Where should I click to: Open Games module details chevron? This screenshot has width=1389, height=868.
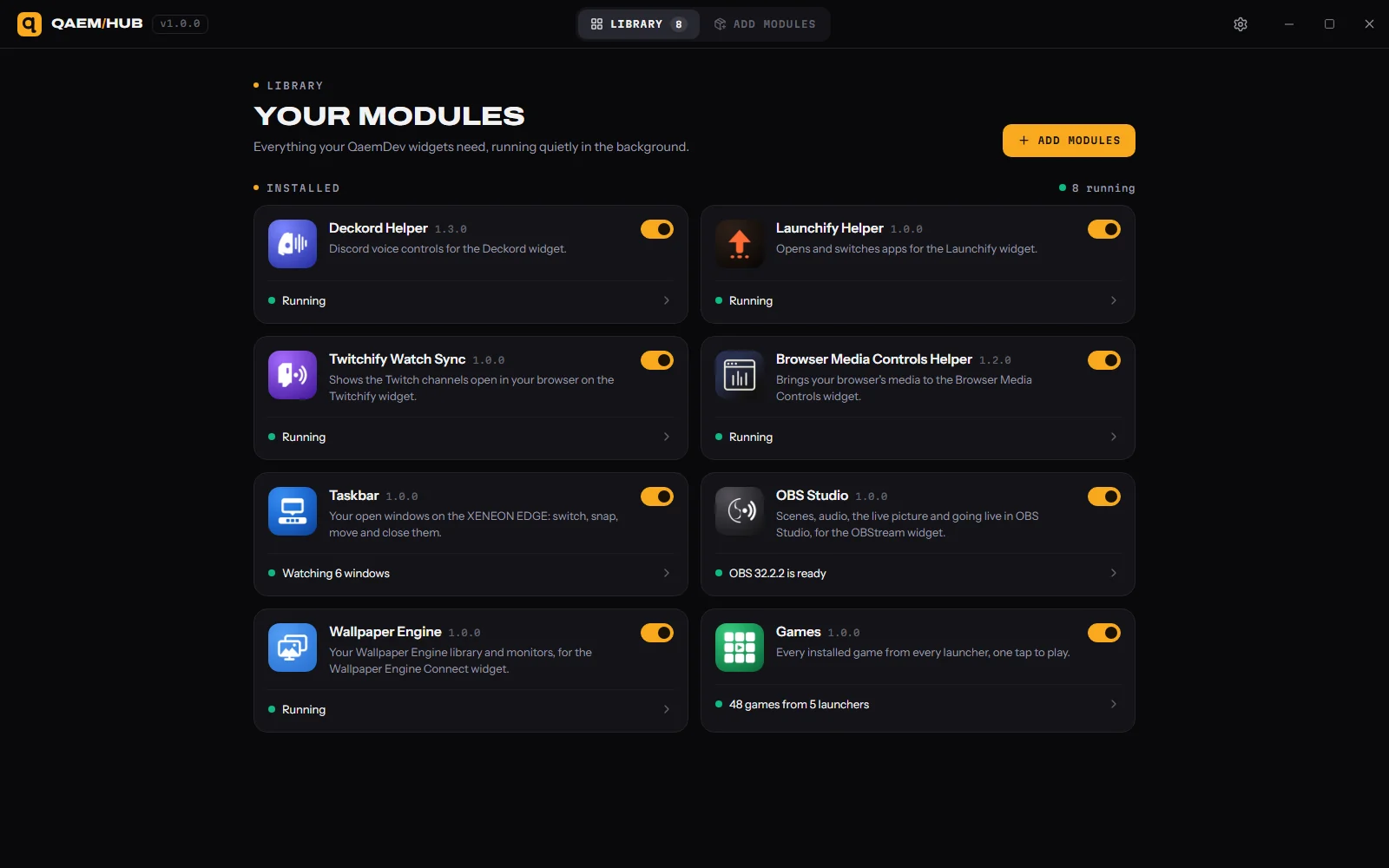[1114, 704]
